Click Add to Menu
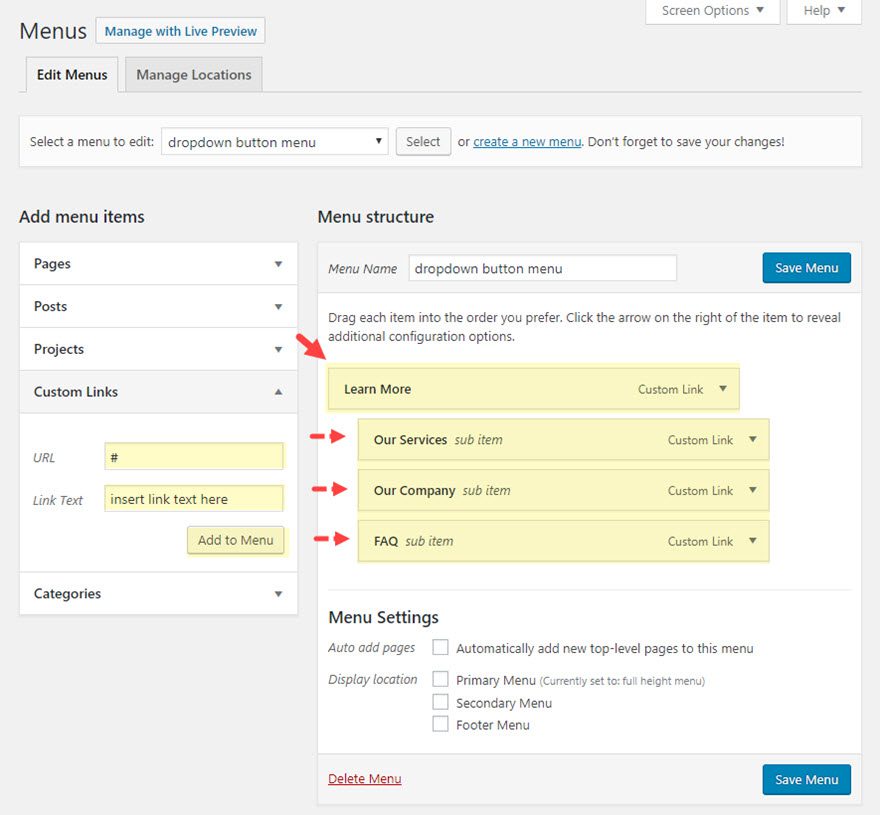The image size is (880, 815). tap(235, 539)
